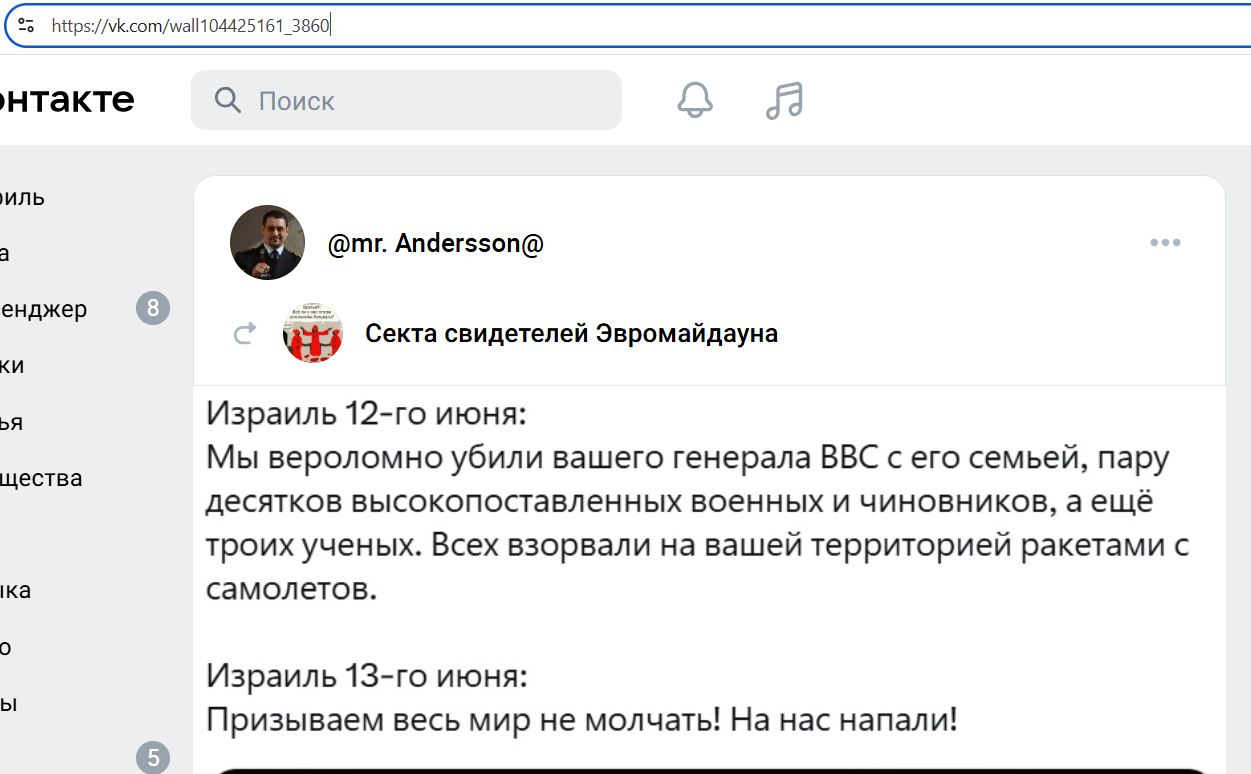Open post actions via the three-dots menu

click(x=1164, y=241)
